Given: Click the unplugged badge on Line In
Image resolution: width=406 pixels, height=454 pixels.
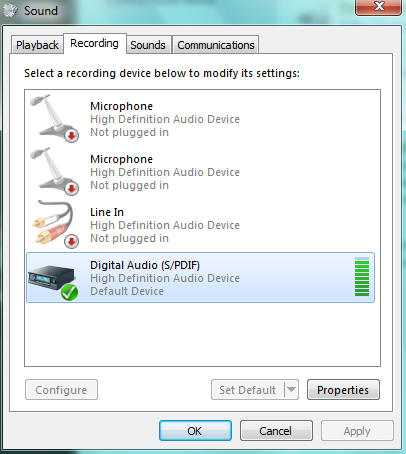Looking at the screenshot, I should pos(71,241).
